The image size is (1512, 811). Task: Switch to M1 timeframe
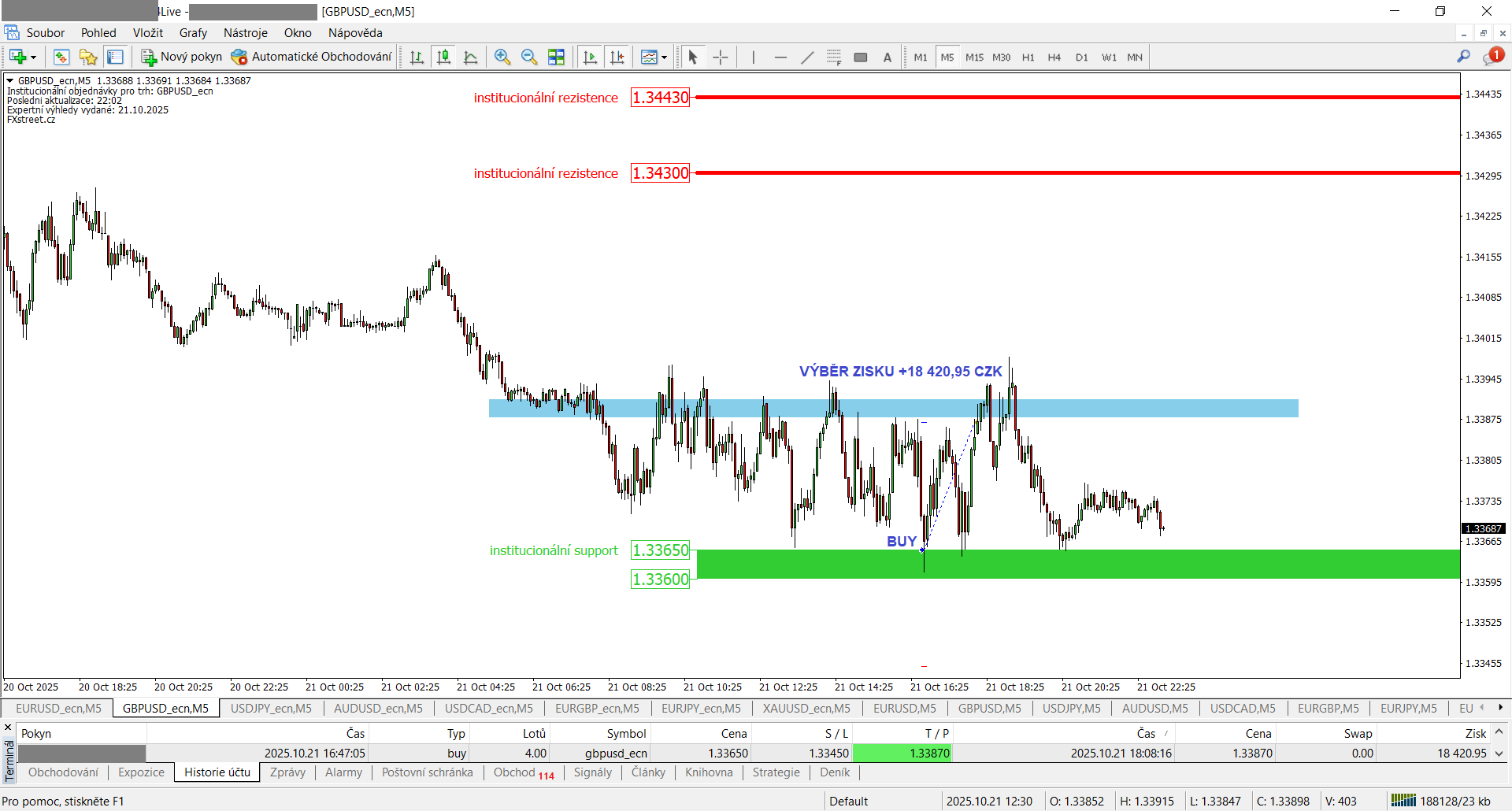tap(921, 57)
